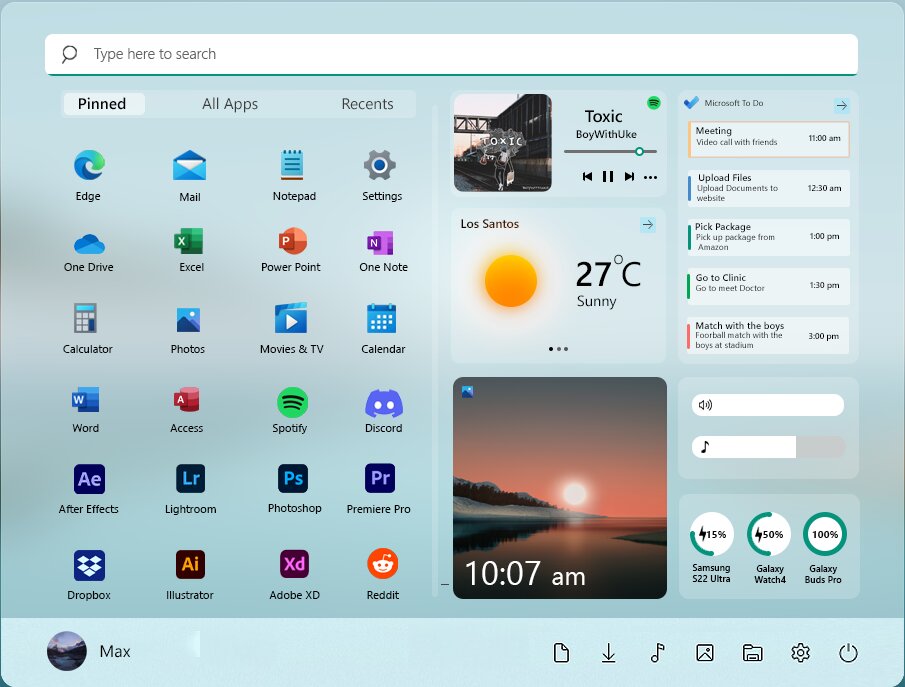Screen dimensions: 905x687
Task: Open Dropbox
Action: click(89, 565)
